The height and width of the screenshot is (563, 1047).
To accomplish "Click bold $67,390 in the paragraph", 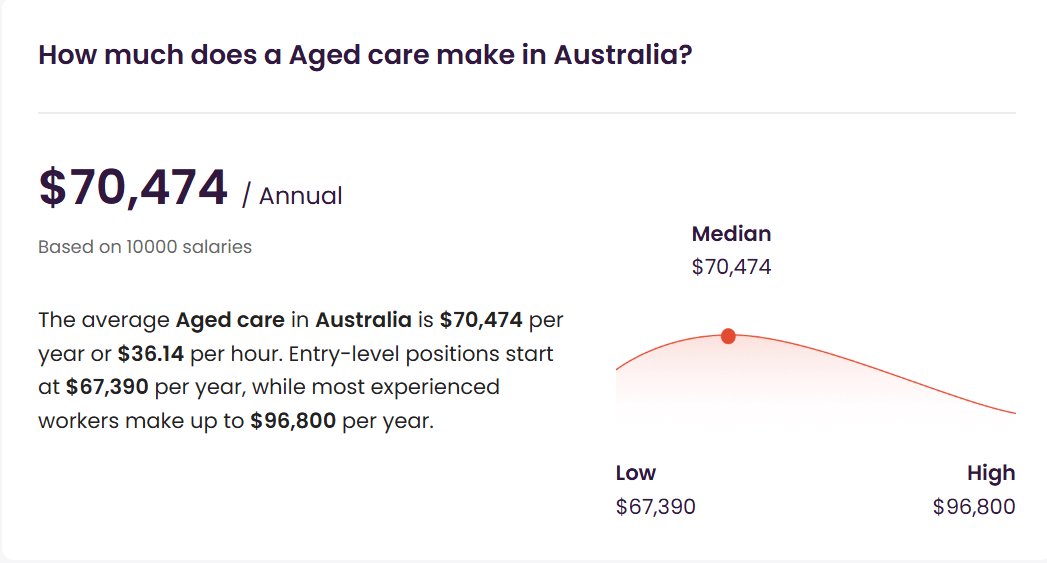I will (x=107, y=387).
